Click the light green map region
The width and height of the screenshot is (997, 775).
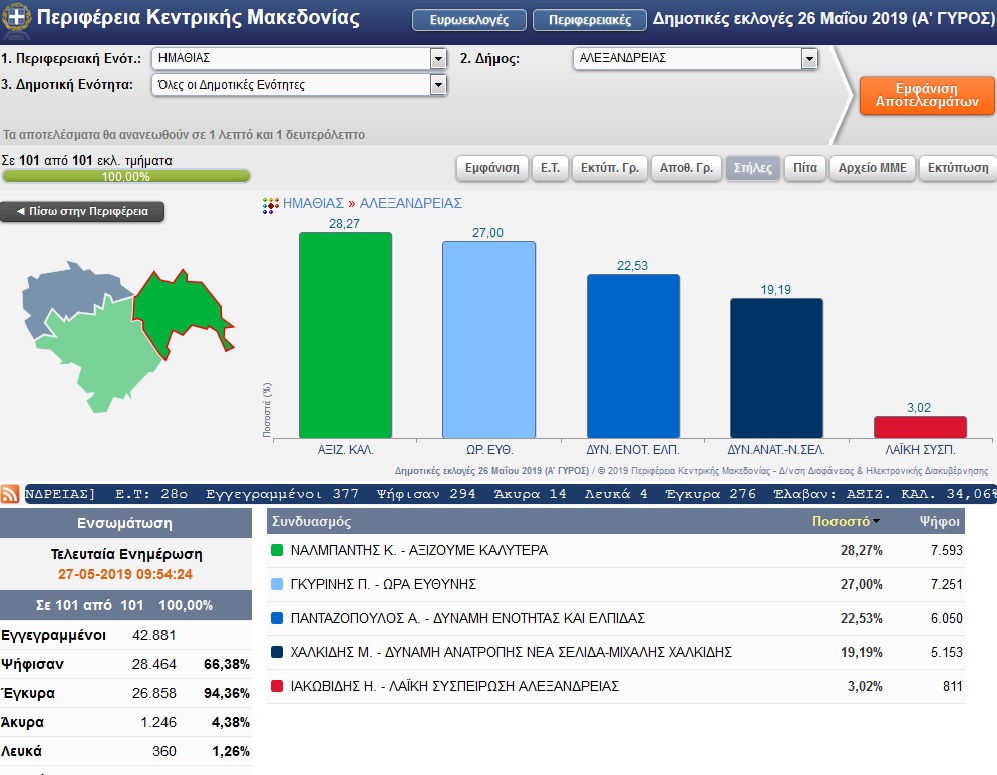[105, 353]
